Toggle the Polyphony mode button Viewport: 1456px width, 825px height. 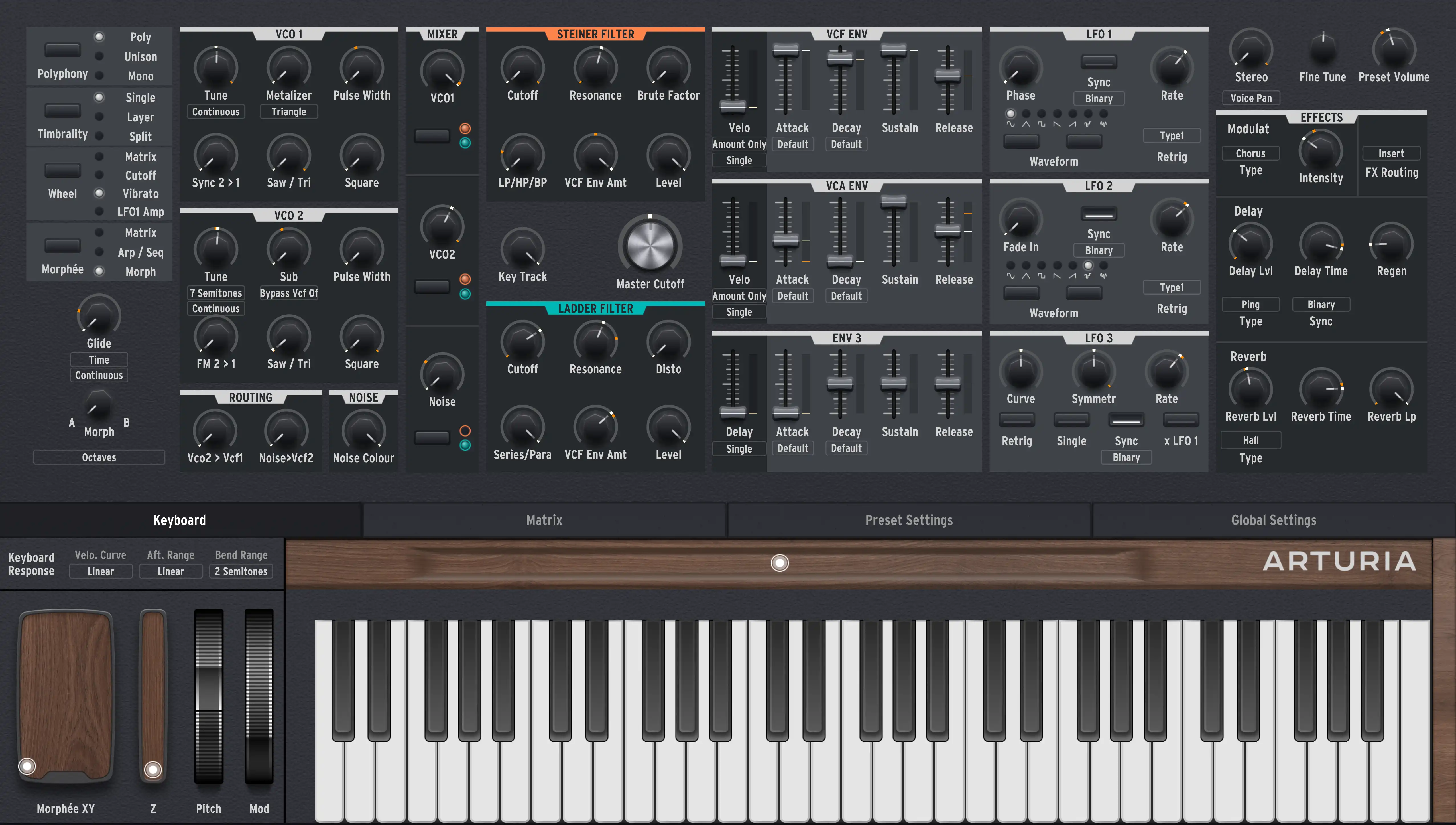(62, 50)
